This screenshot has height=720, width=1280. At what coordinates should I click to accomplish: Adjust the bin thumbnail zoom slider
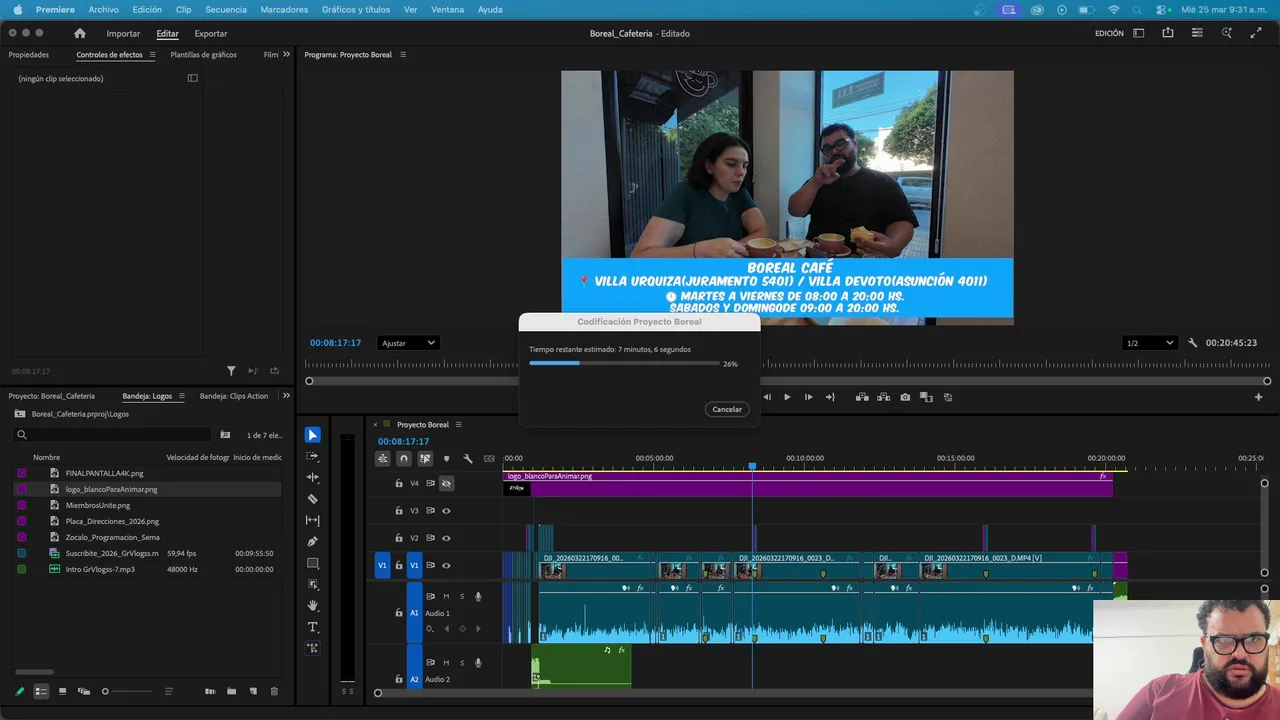(x=126, y=691)
